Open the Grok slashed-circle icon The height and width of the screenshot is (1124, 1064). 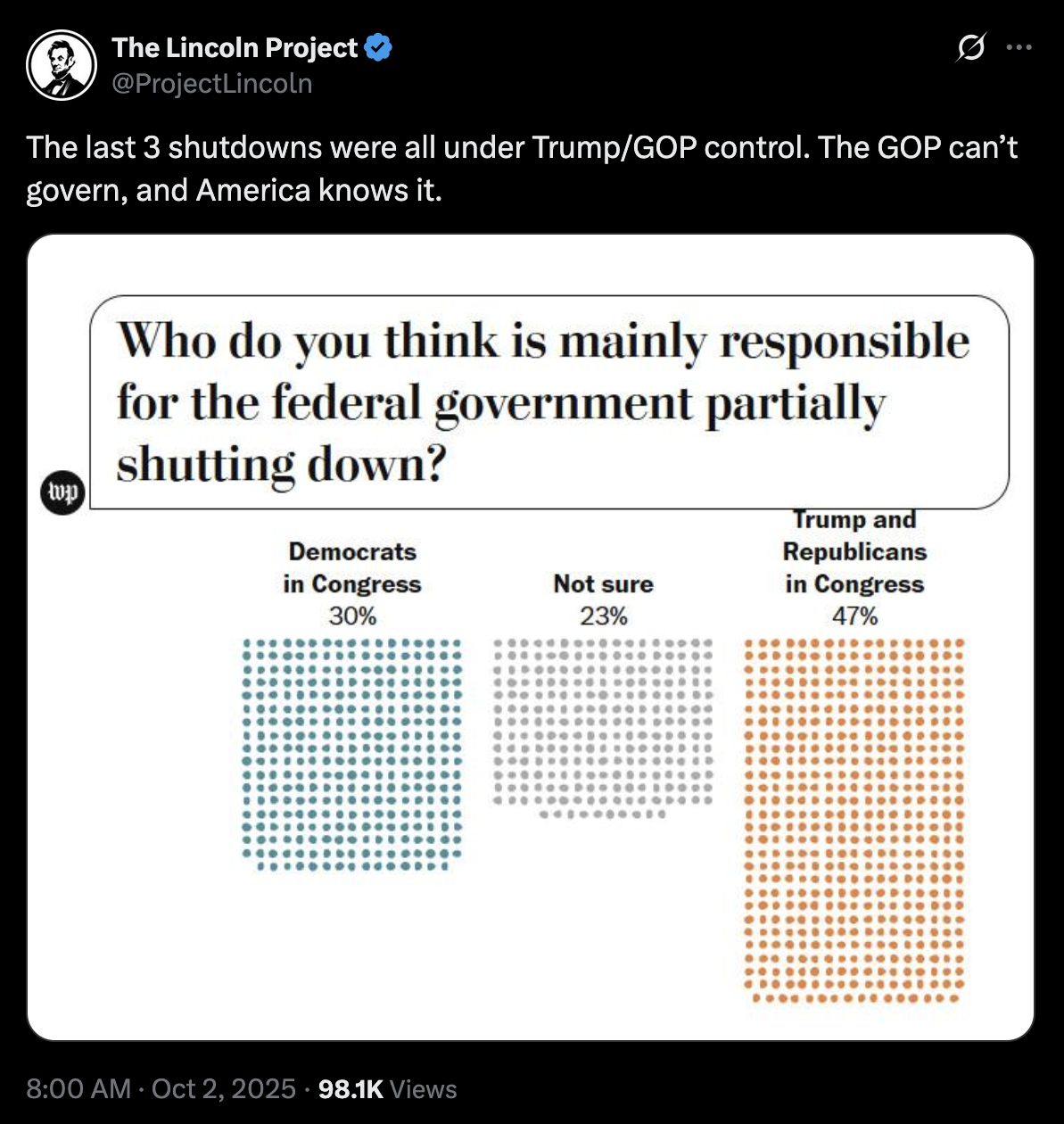pyautogui.click(x=970, y=48)
